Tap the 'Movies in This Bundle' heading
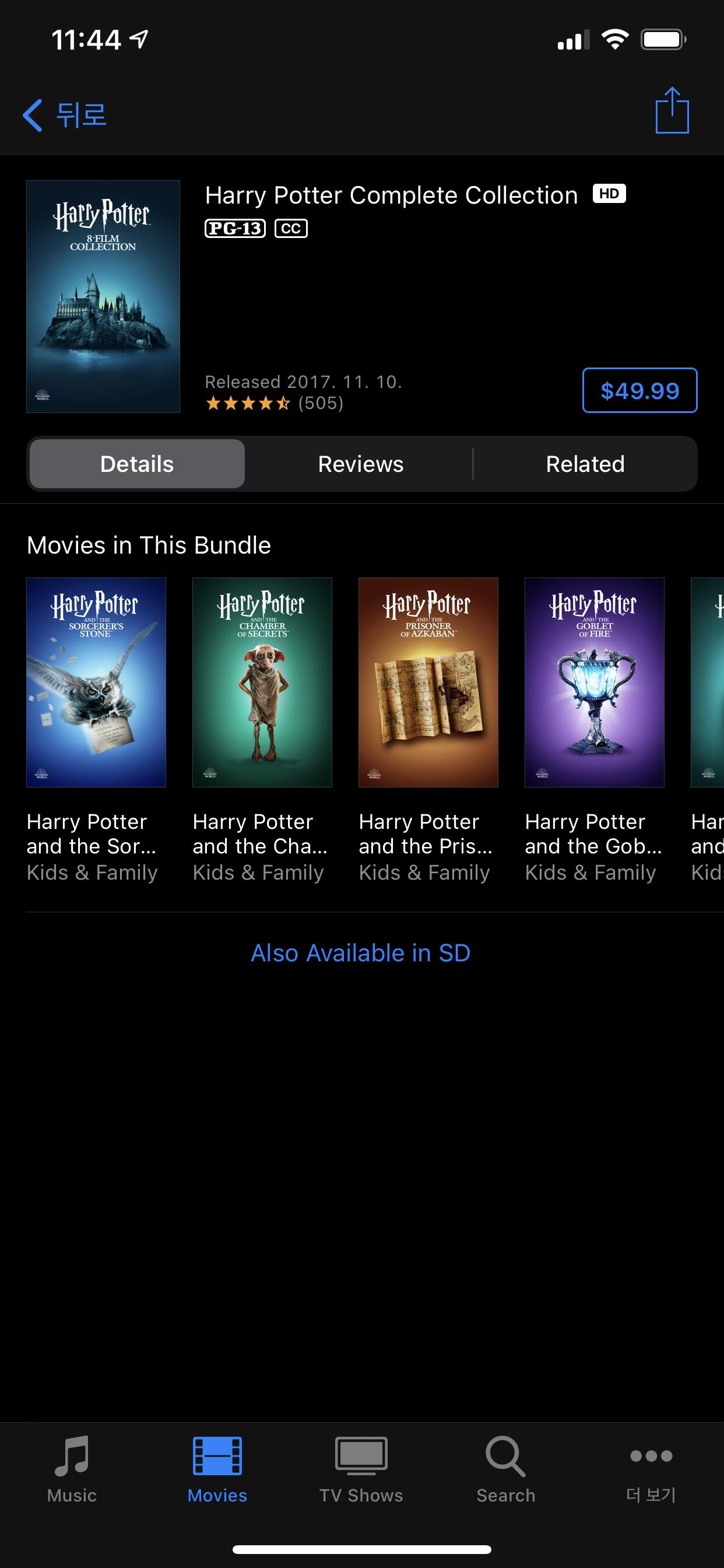Screen dimensions: 724x1568 [149, 545]
